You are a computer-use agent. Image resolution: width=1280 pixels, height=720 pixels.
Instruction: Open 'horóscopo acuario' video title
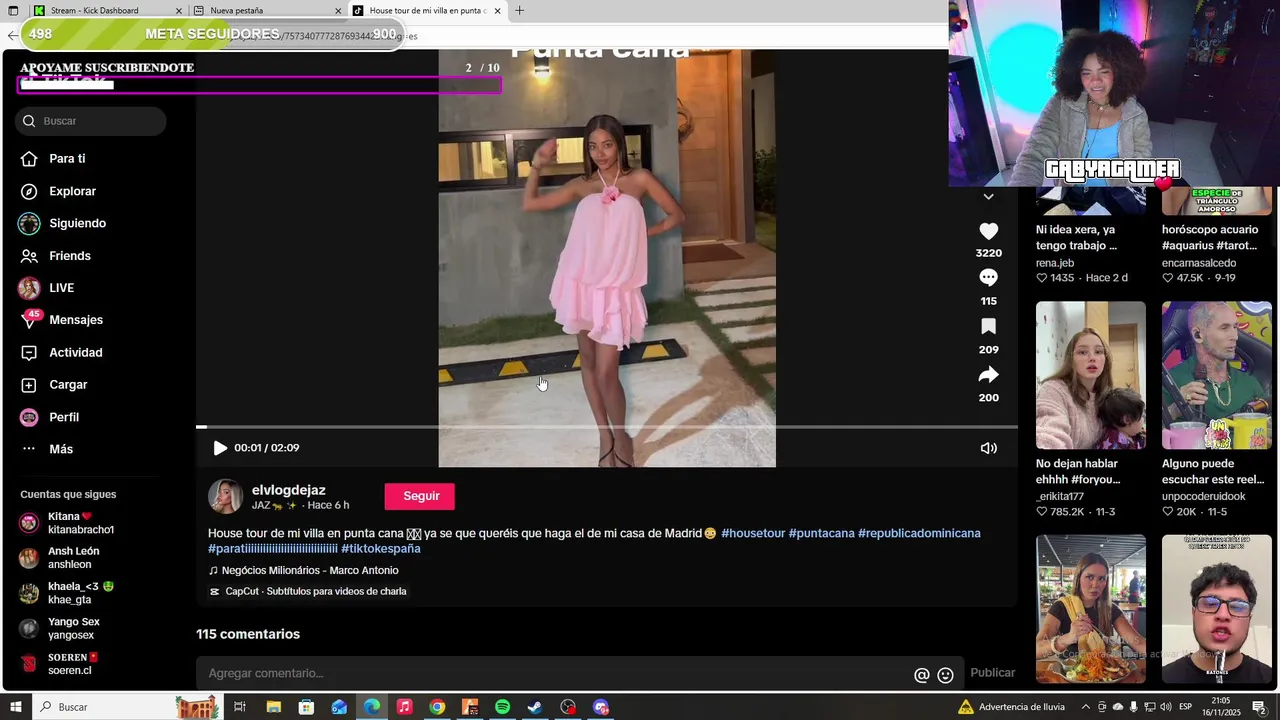1210,237
